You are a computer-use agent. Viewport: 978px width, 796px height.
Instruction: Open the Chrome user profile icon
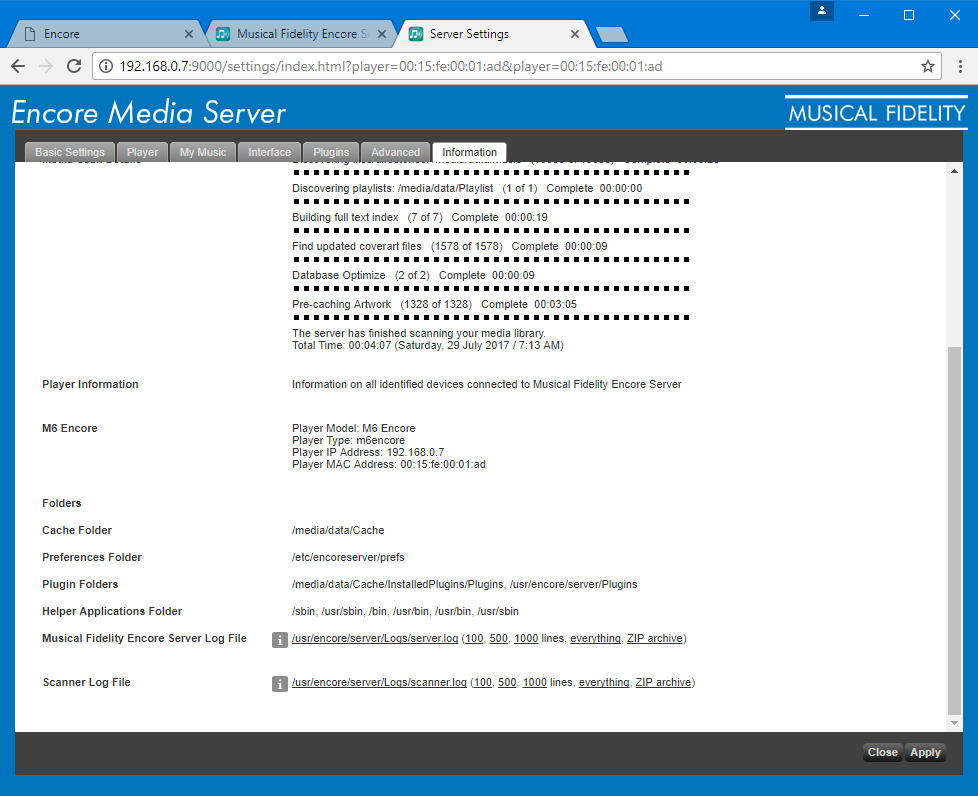pos(822,11)
